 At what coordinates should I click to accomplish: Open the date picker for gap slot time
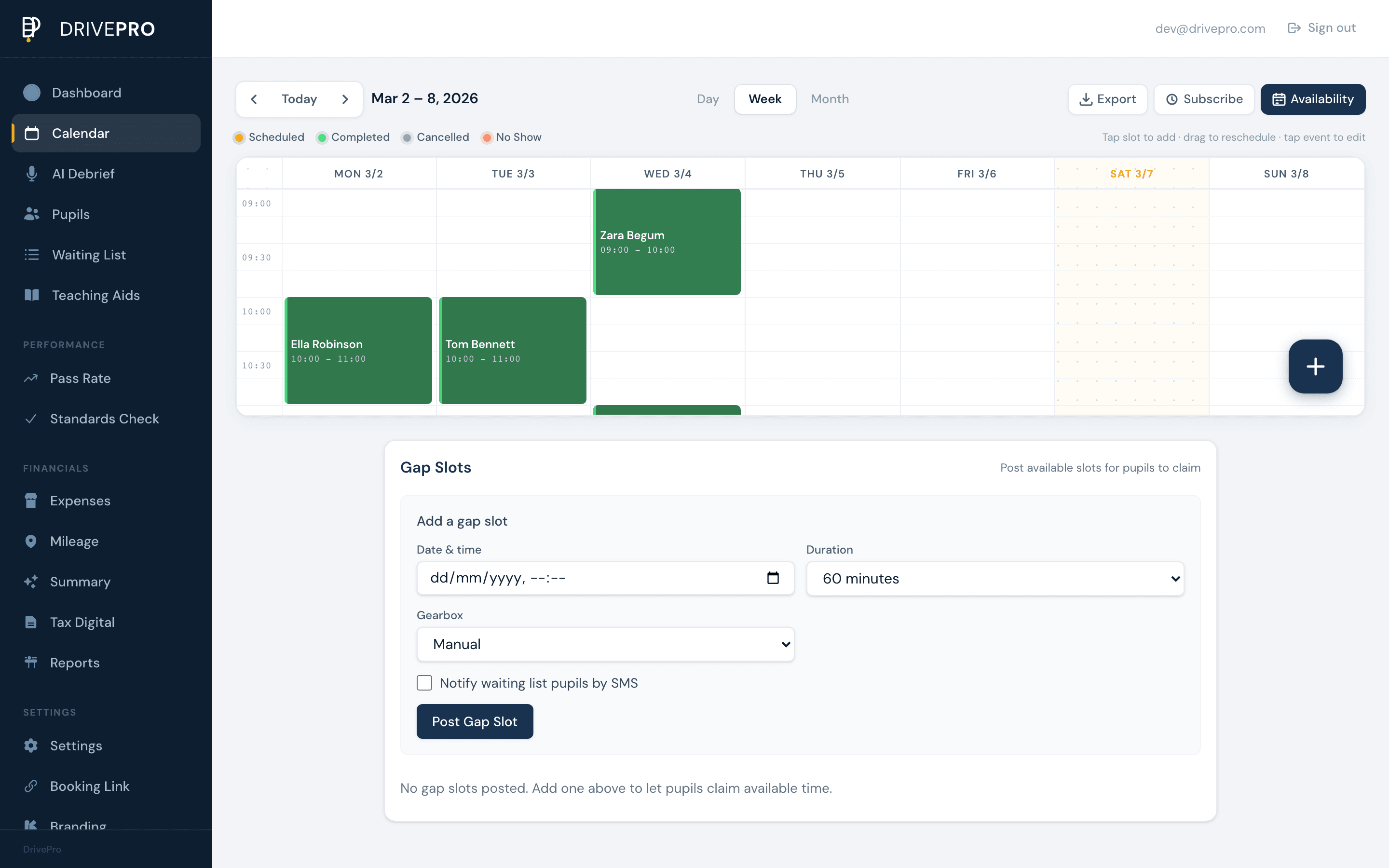pyautogui.click(x=773, y=578)
